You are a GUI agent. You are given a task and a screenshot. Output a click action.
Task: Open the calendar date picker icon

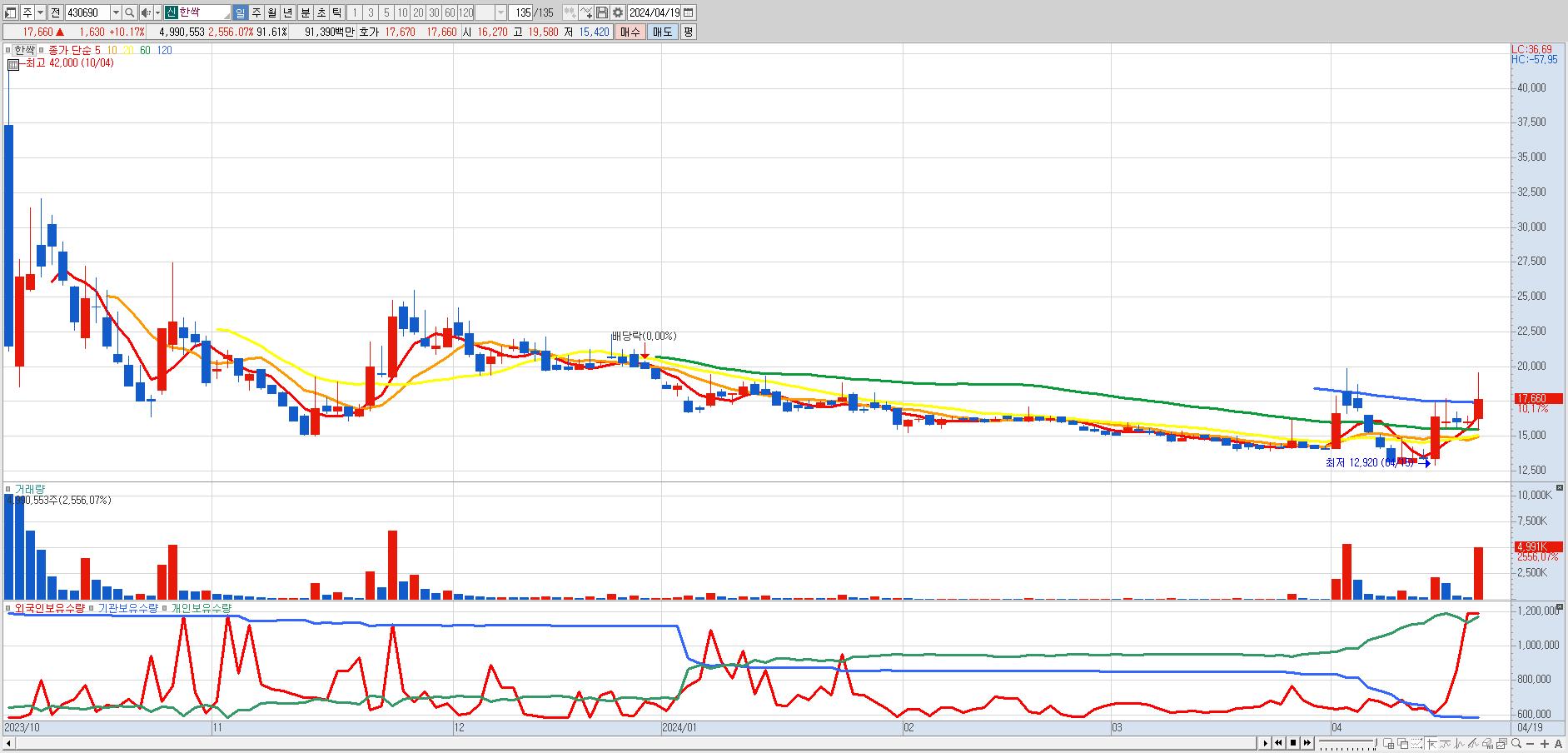pyautogui.click(x=688, y=12)
